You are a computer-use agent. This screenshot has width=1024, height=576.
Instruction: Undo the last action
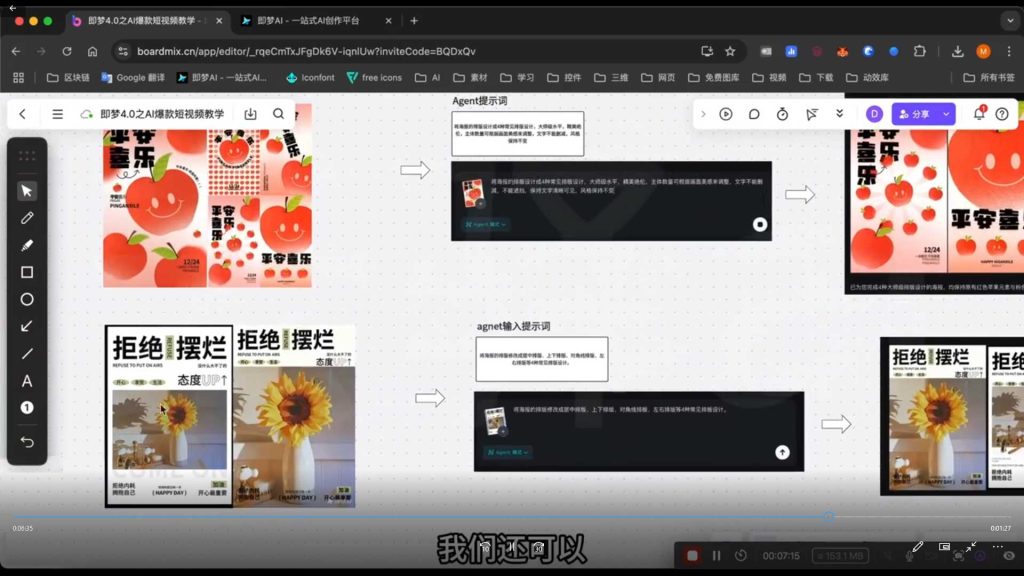point(27,441)
